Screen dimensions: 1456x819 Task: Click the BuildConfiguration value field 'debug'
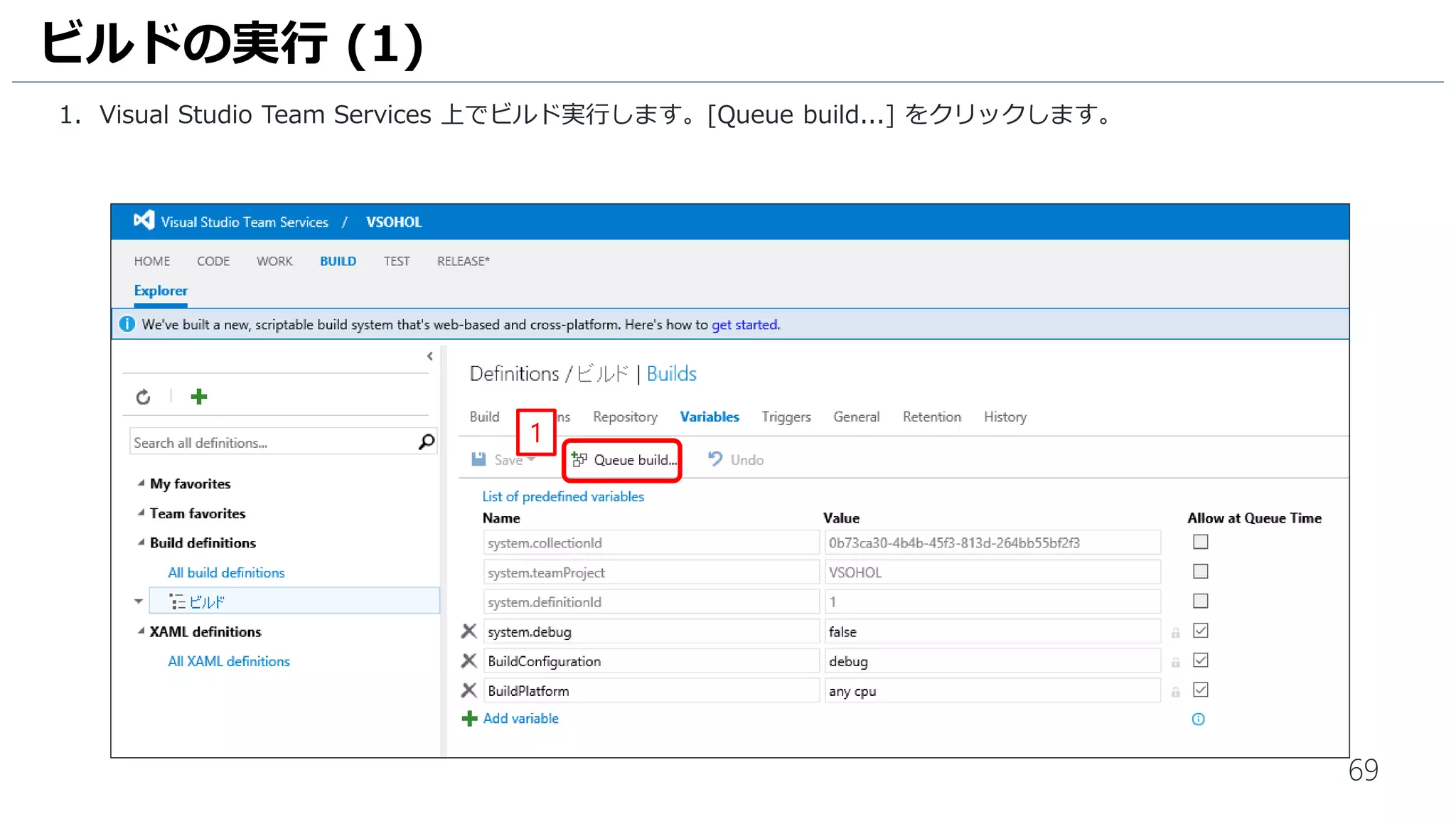(x=992, y=661)
